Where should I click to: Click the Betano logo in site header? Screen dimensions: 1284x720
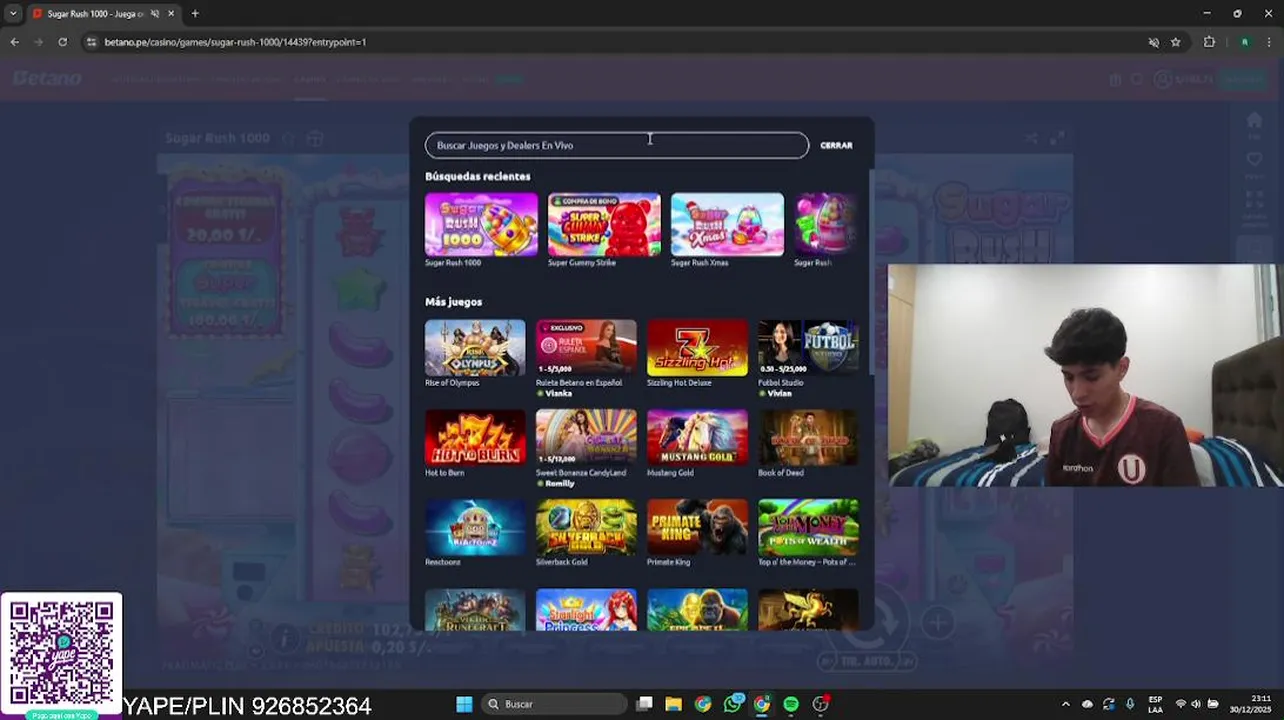click(x=47, y=78)
